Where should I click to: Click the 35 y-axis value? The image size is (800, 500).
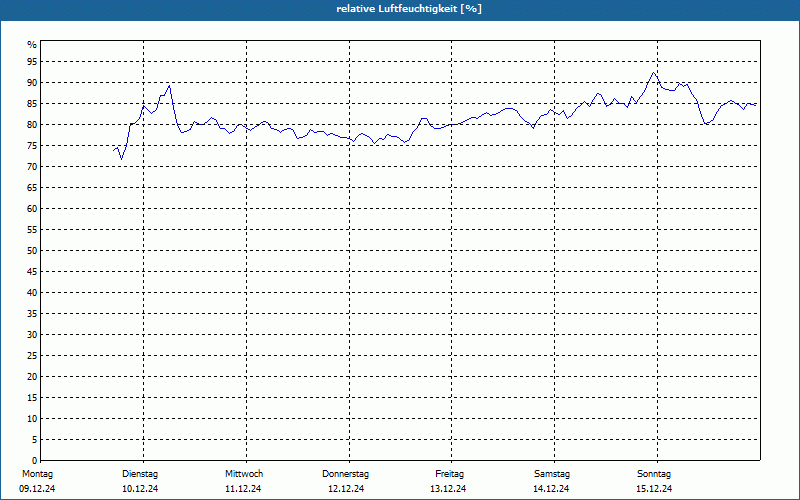[32, 314]
